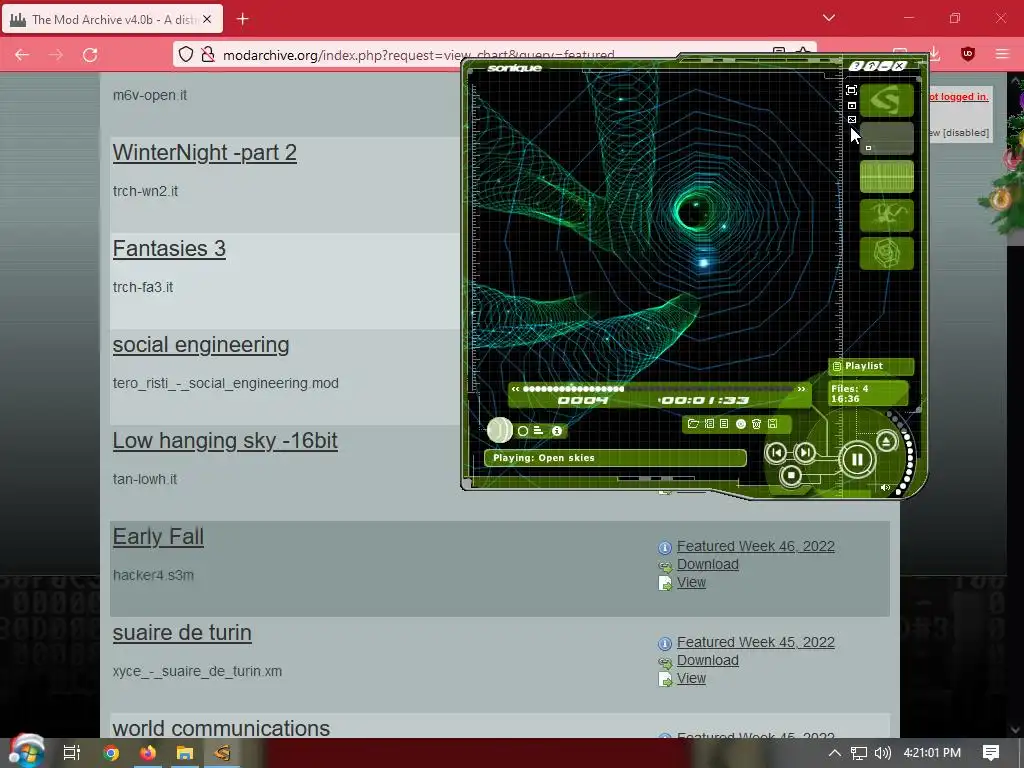Open the 'world communications' module link
The height and width of the screenshot is (768, 1024).
pos(221,728)
